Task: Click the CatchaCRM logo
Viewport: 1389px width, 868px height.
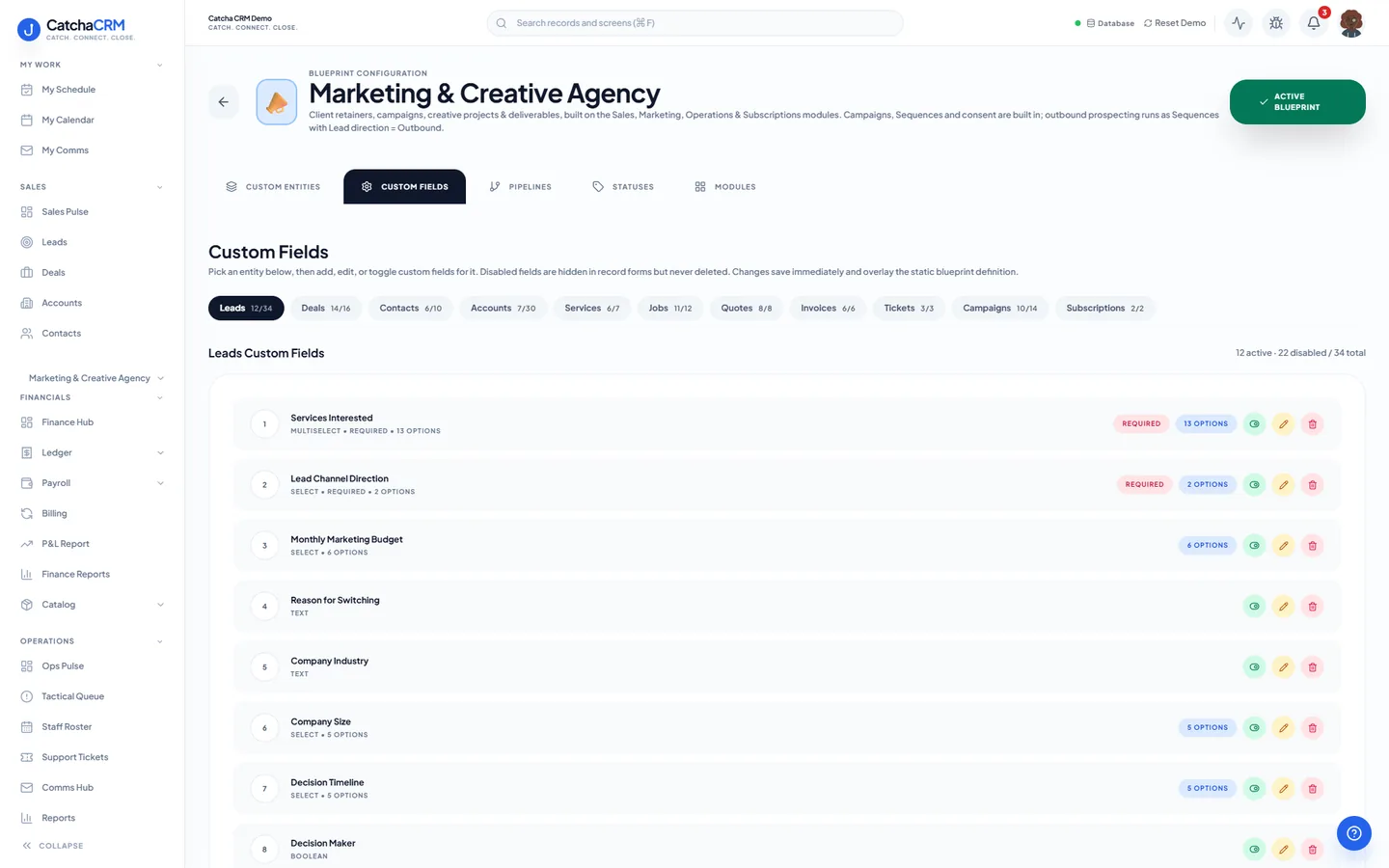Action: [76, 29]
